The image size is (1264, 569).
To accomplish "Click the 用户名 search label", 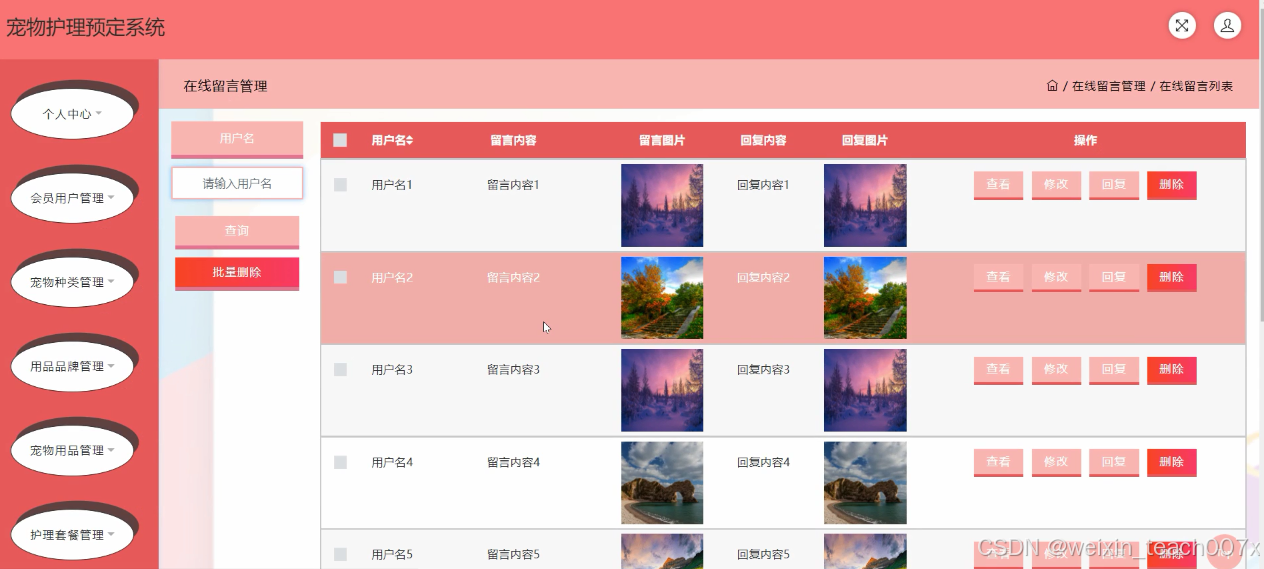I will [237, 139].
